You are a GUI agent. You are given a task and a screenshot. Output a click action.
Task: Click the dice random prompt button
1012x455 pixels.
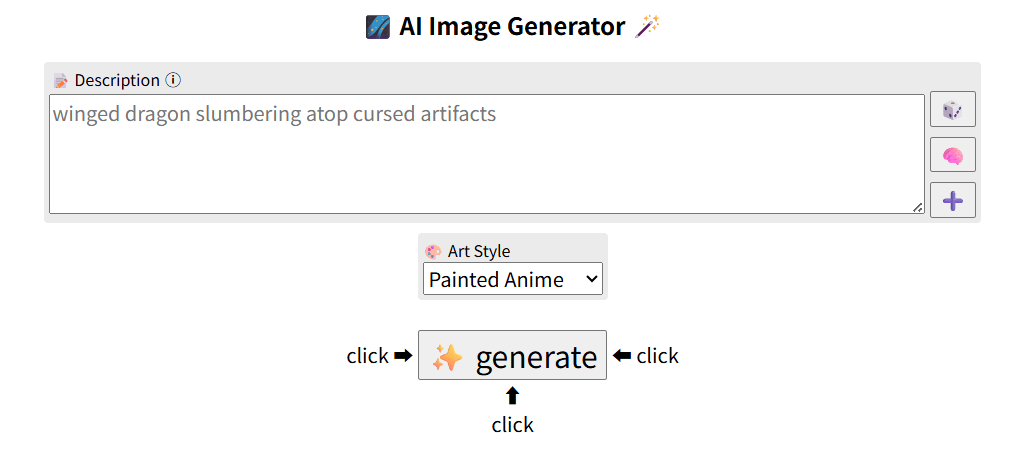[x=952, y=109]
